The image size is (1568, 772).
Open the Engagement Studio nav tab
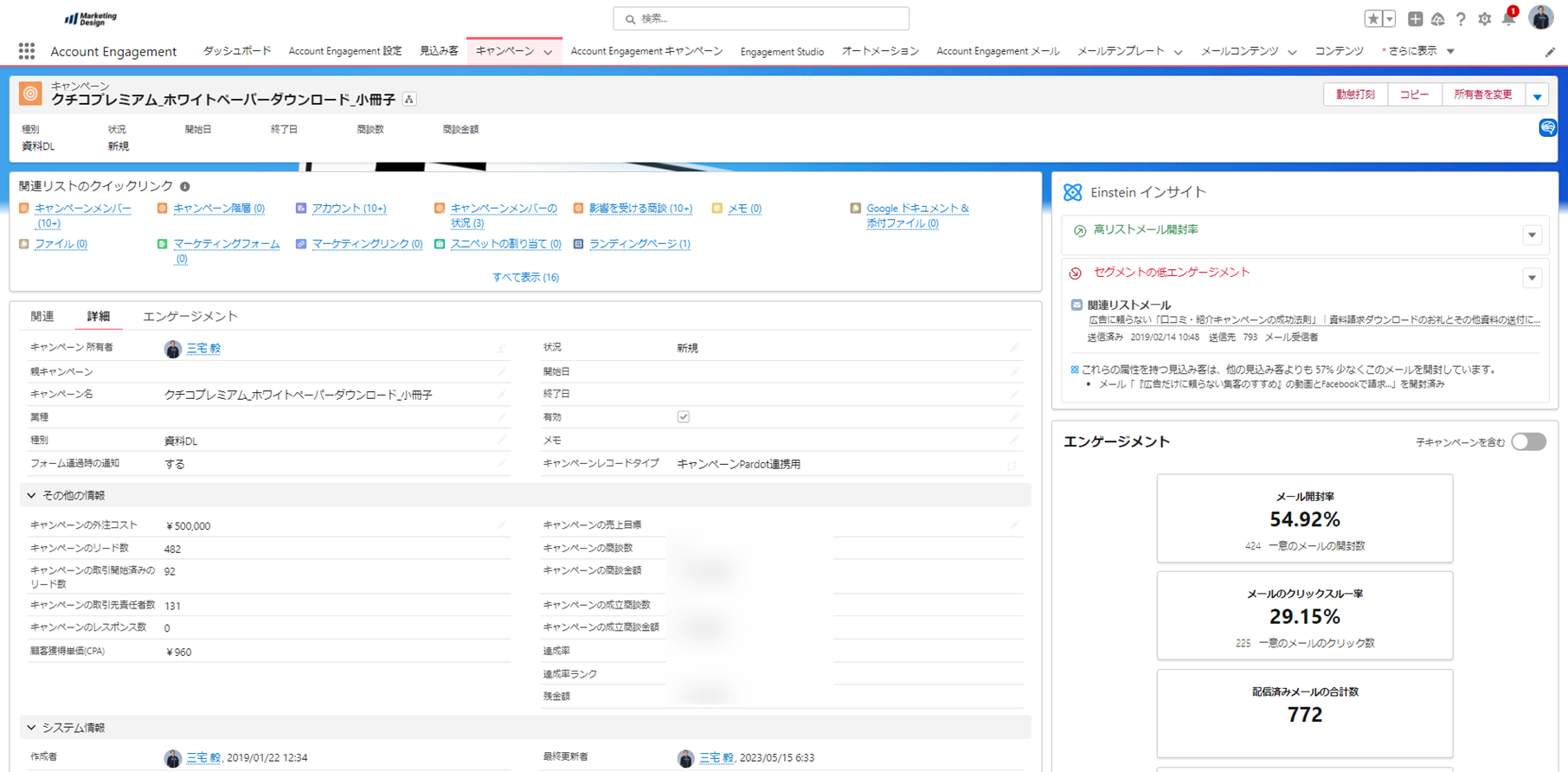click(781, 52)
